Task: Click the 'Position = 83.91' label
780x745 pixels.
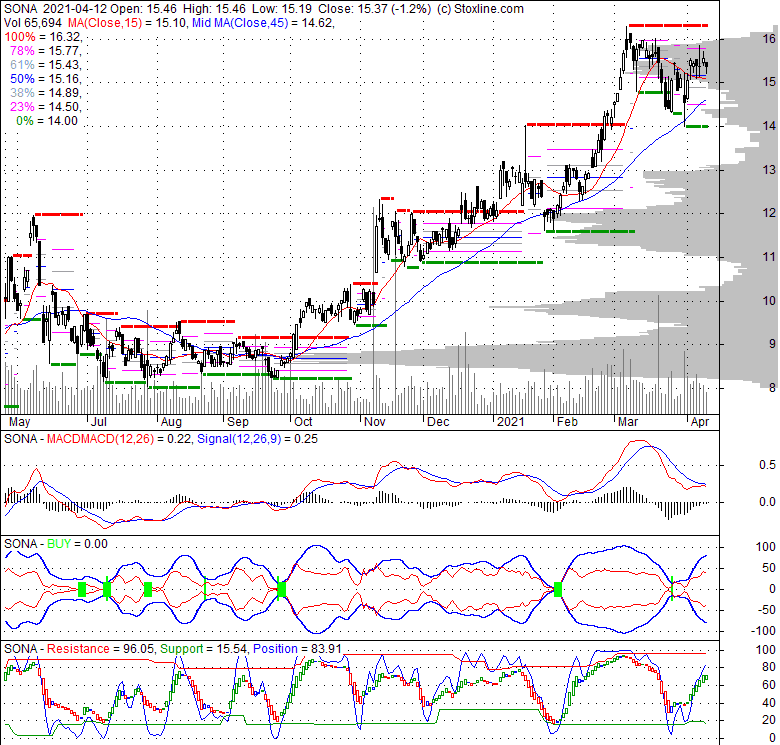Action: tap(297, 649)
